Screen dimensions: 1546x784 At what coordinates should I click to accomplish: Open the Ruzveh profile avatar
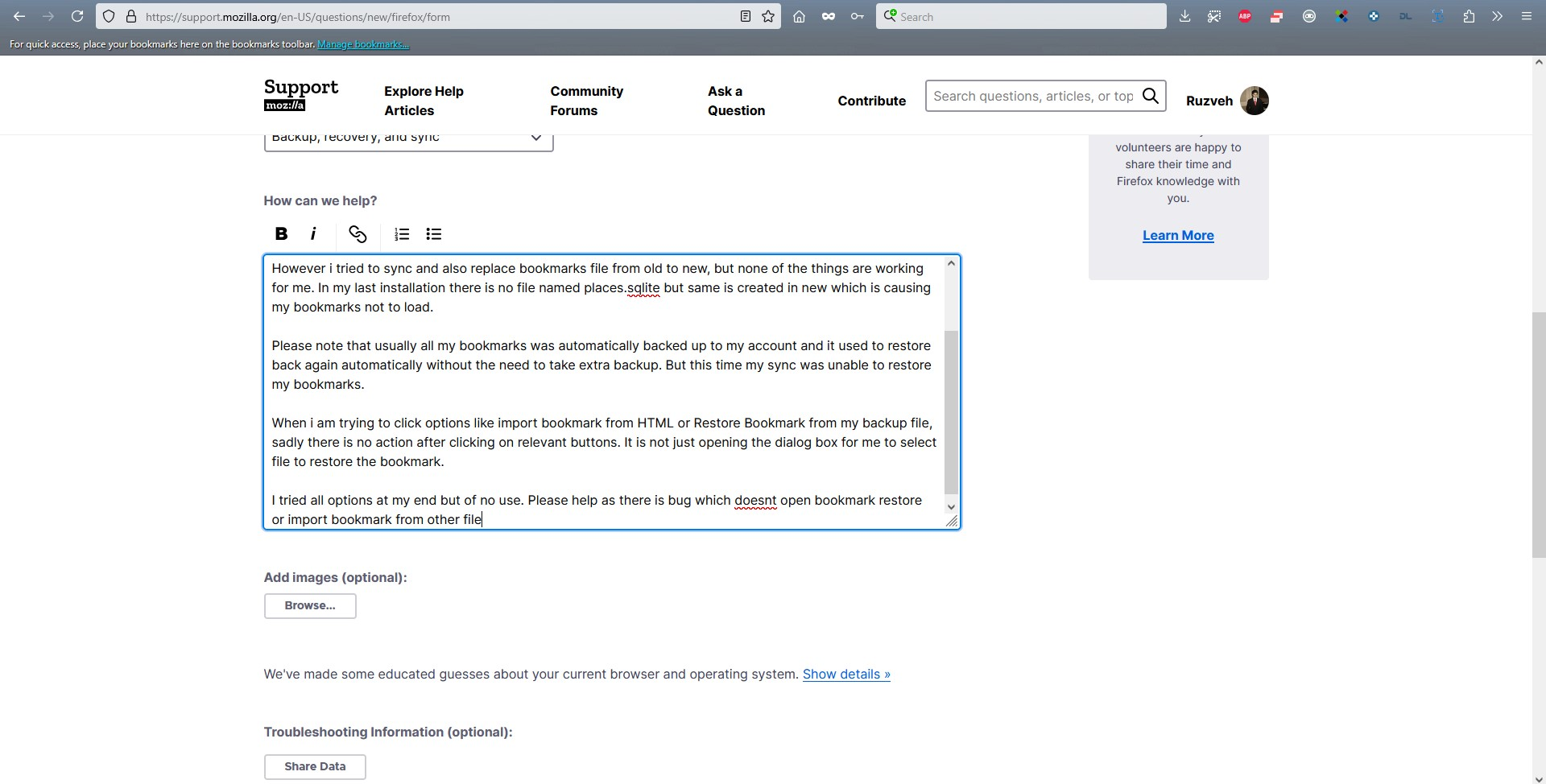click(x=1255, y=101)
